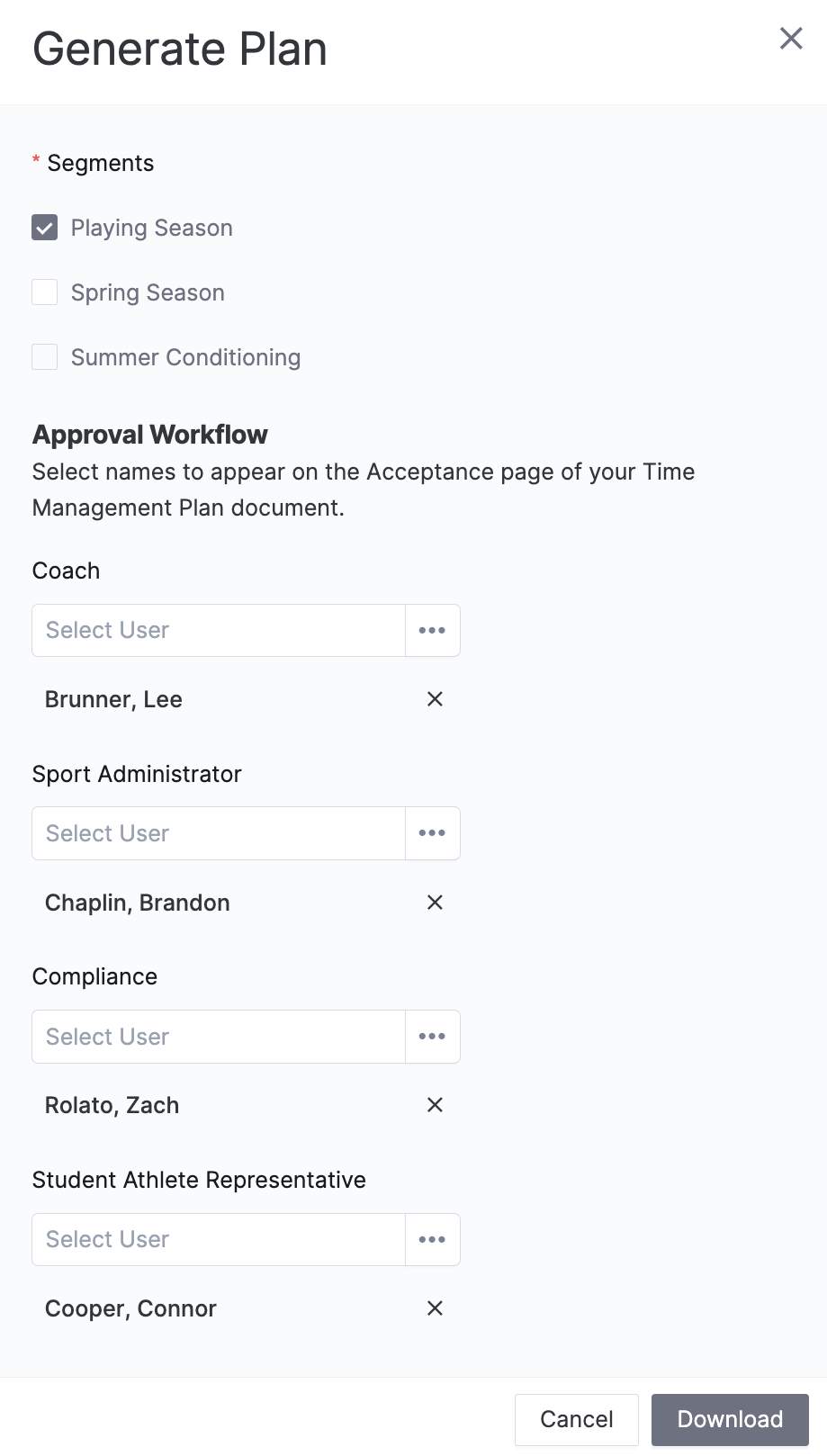Viewport: 827px width, 1456px height.
Task: Open ellipsis options beside Student Athlete Representative field
Action: (433, 1239)
